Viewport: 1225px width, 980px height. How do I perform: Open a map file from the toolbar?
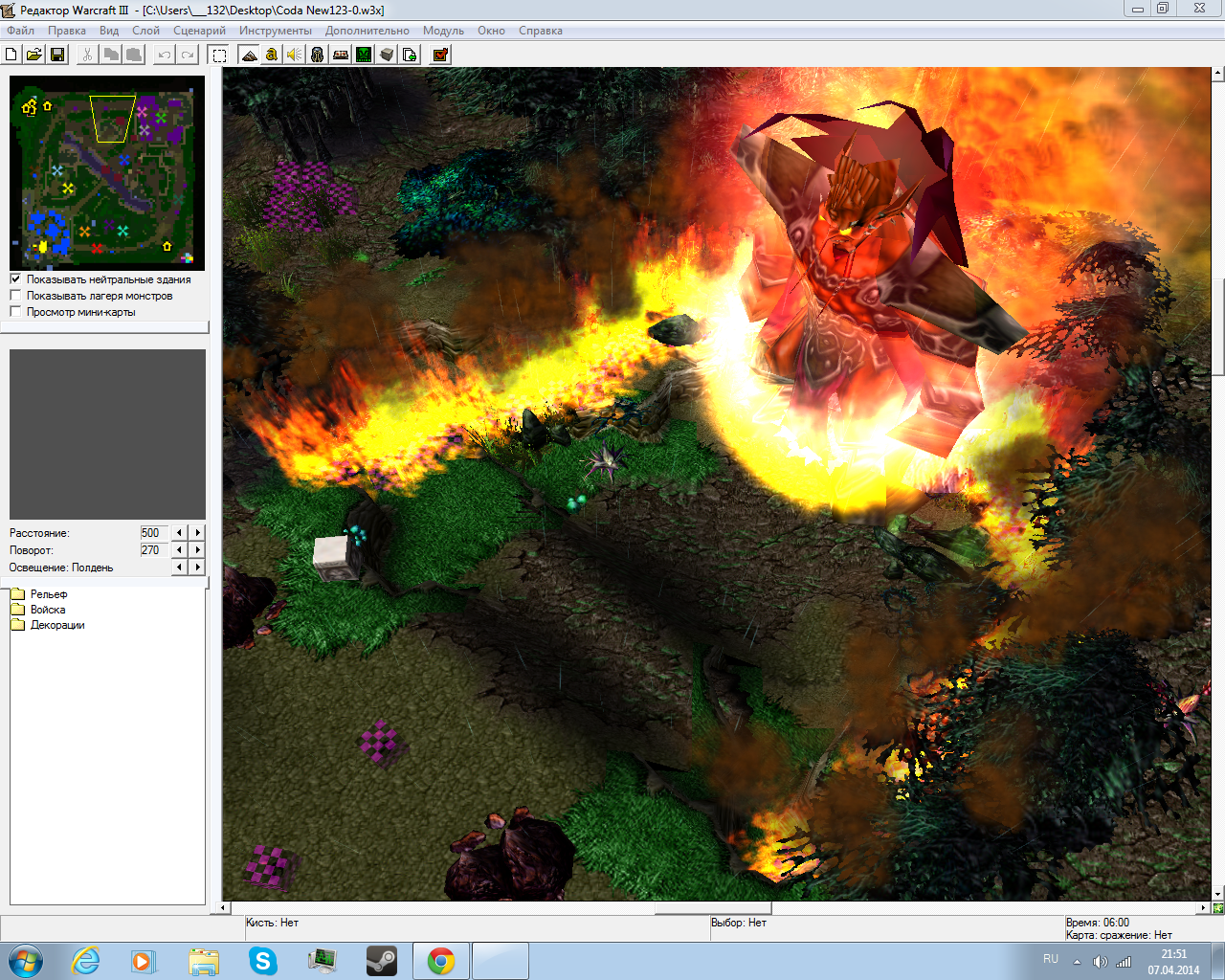point(34,55)
